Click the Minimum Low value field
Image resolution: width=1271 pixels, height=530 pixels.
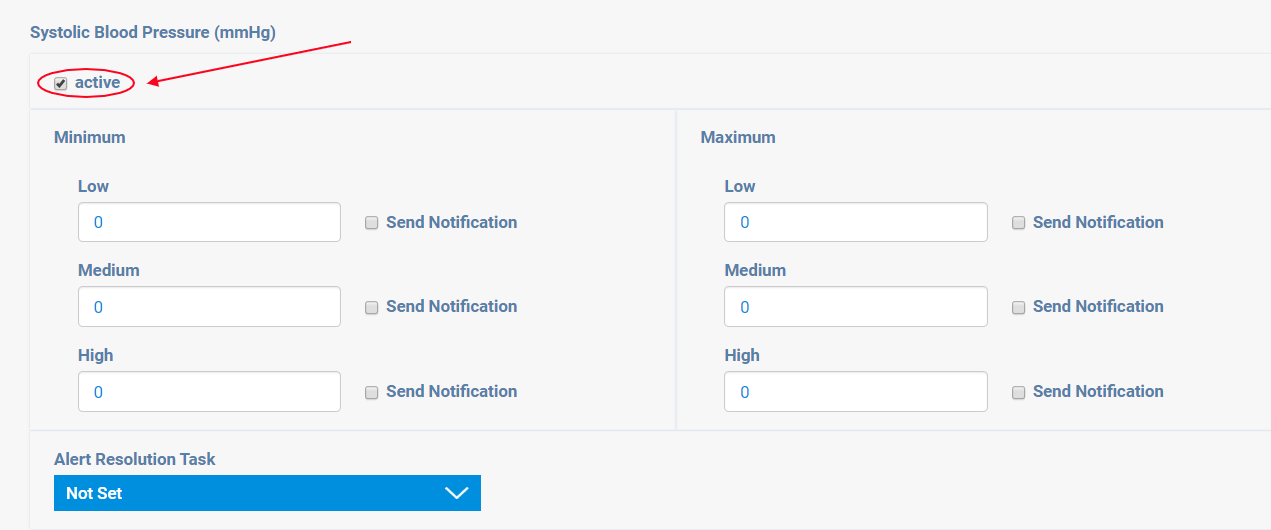(x=209, y=222)
